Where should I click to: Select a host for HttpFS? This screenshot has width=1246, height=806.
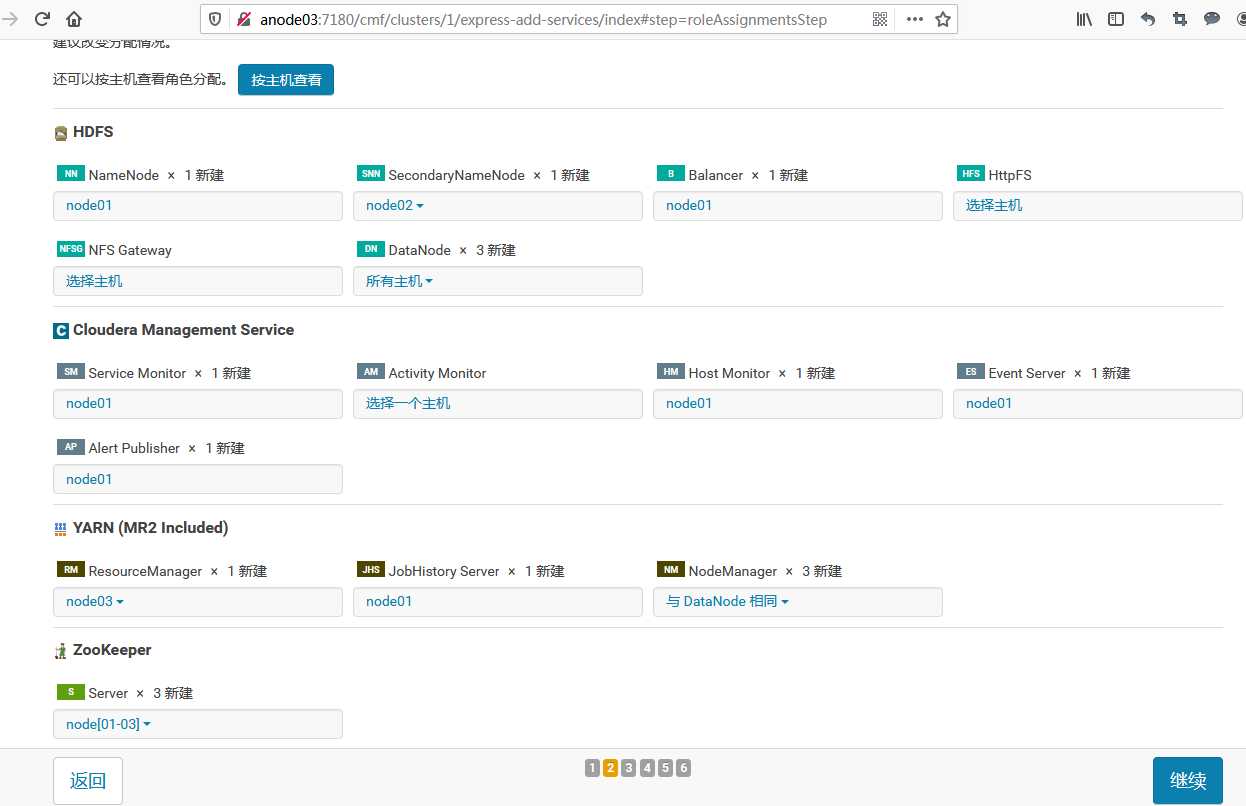pos(1097,206)
